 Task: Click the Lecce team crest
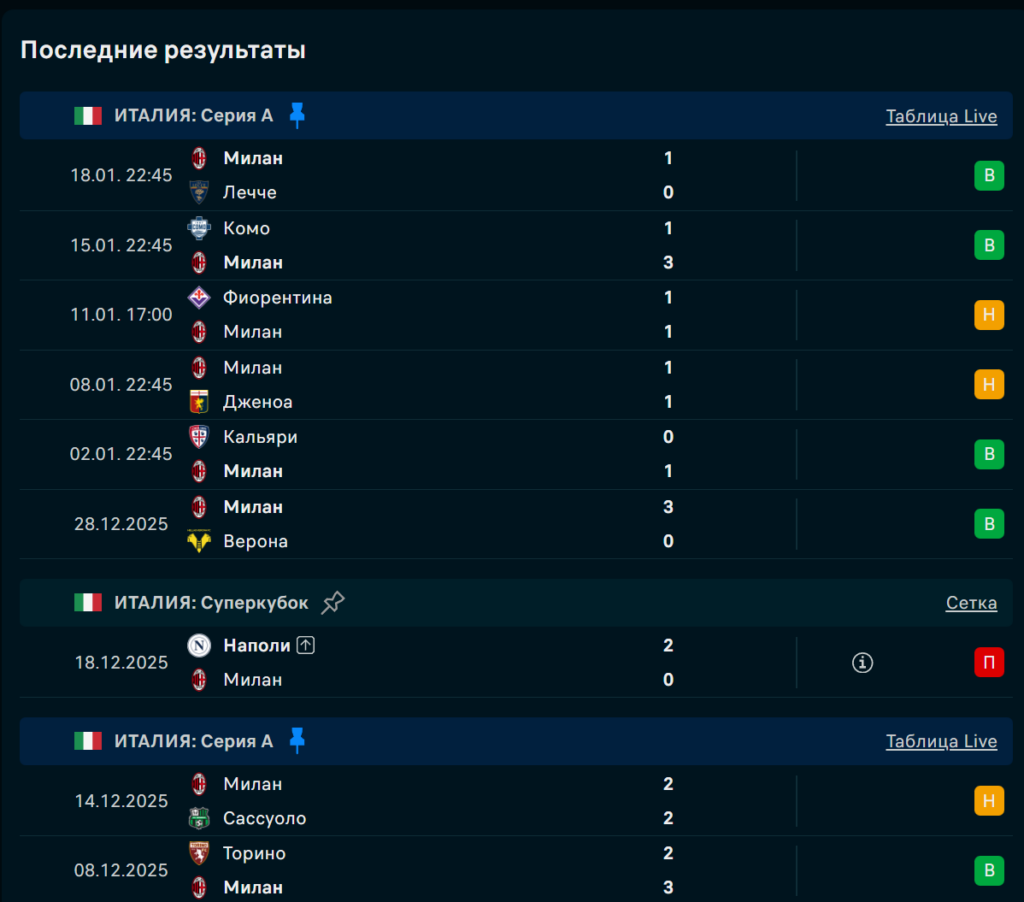pyautogui.click(x=199, y=192)
